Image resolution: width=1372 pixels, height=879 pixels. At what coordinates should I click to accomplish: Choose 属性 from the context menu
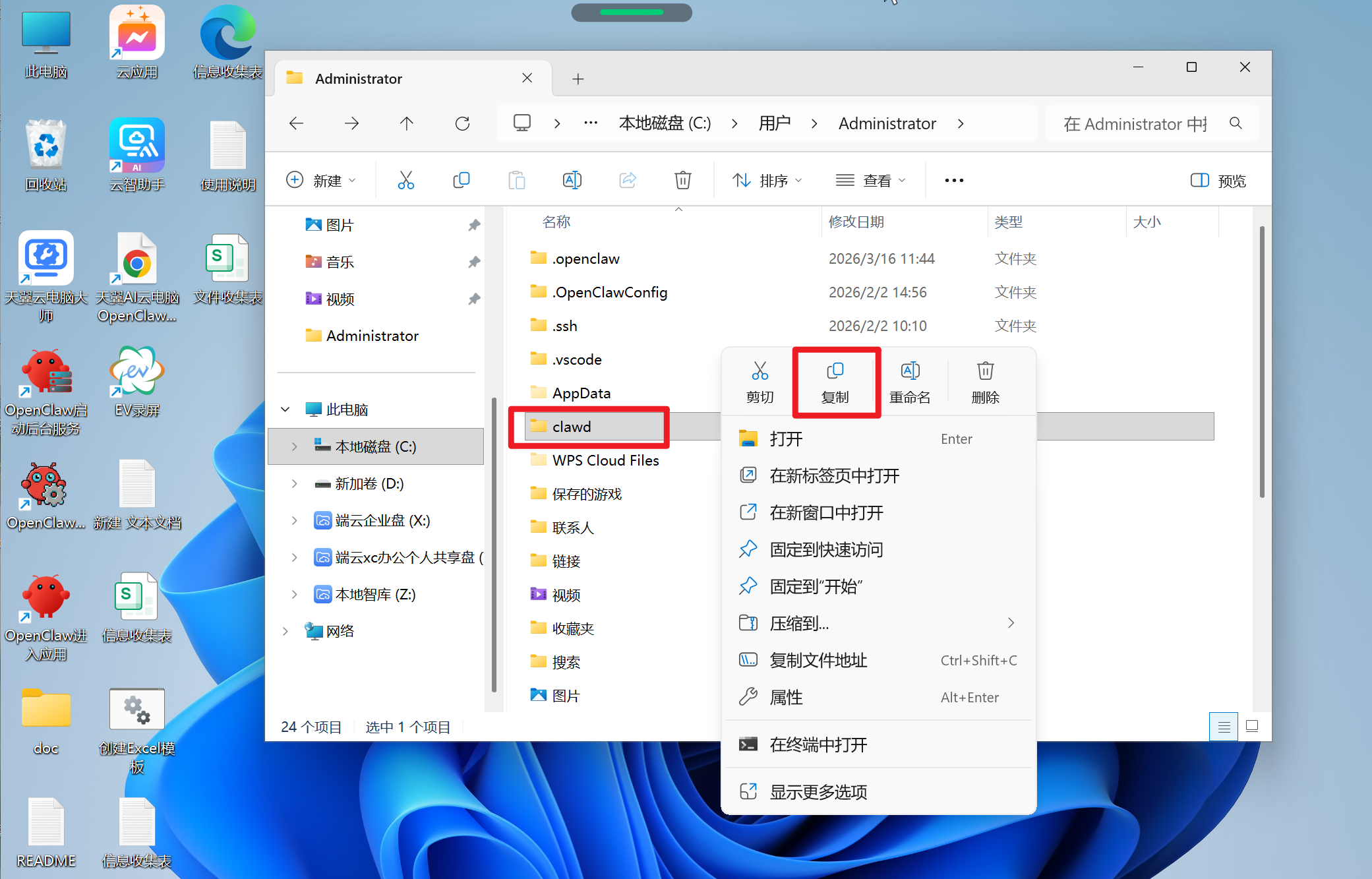tap(786, 697)
